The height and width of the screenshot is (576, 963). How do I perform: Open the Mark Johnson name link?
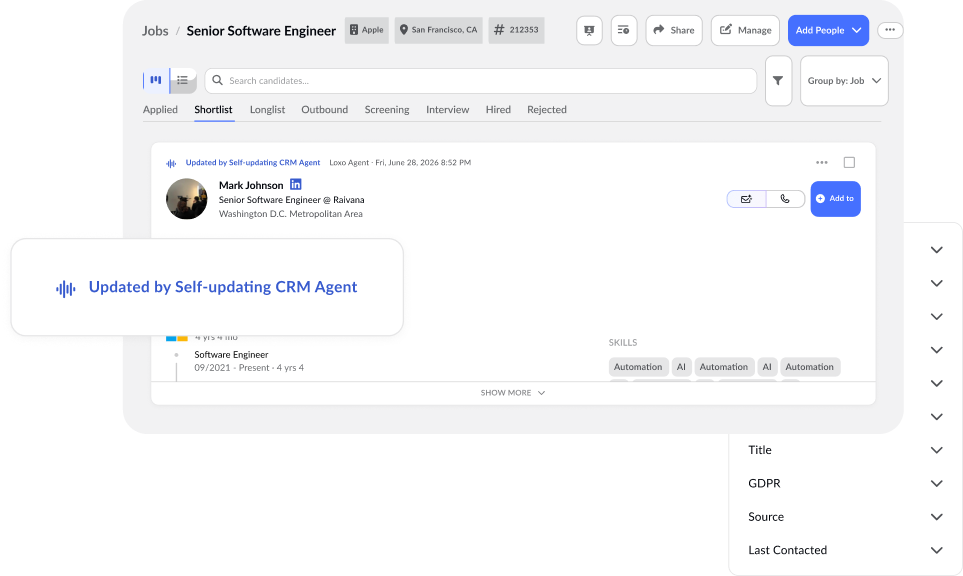(251, 185)
